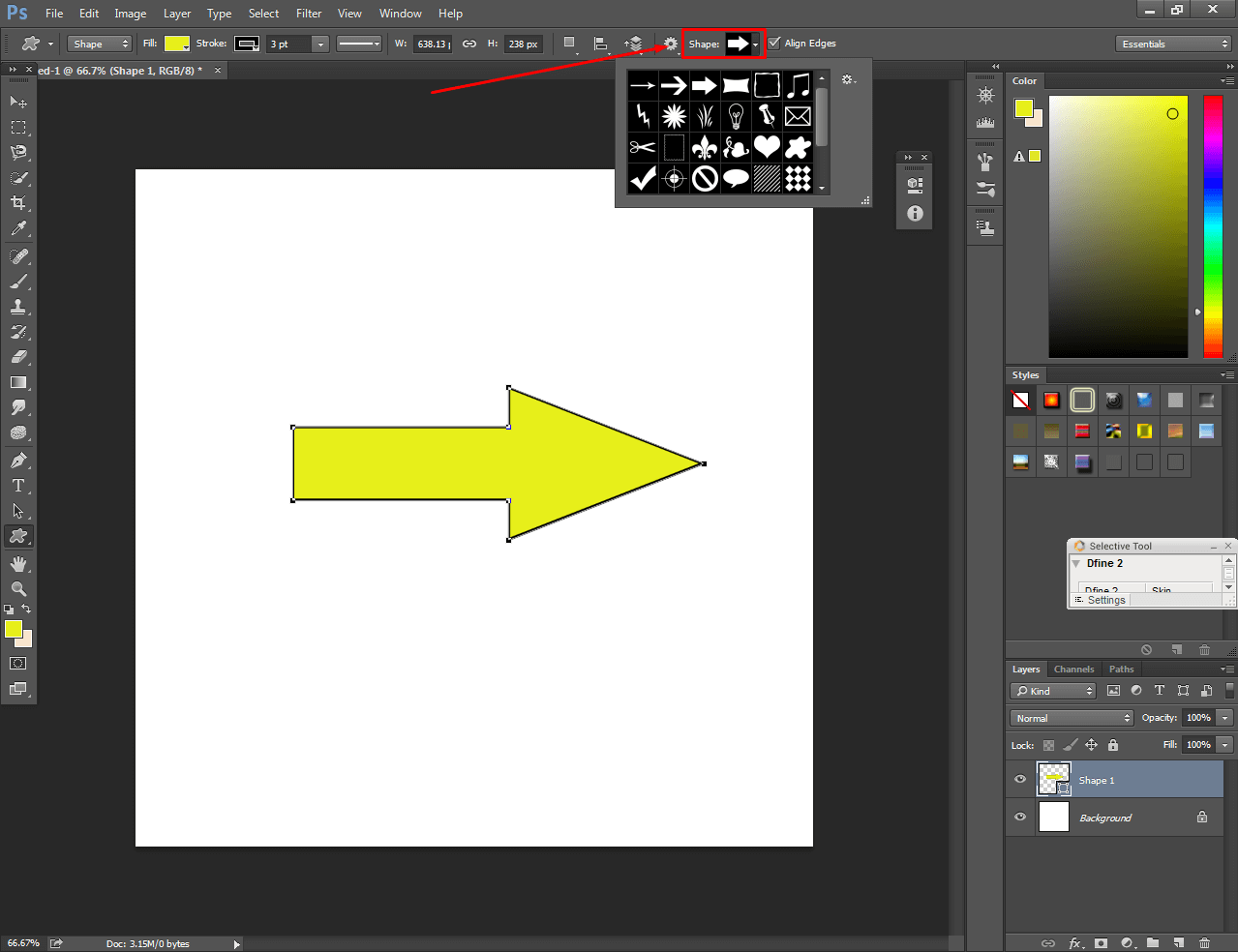
Task: Open the stroke width dropdown showing 3 pt
Action: click(320, 44)
